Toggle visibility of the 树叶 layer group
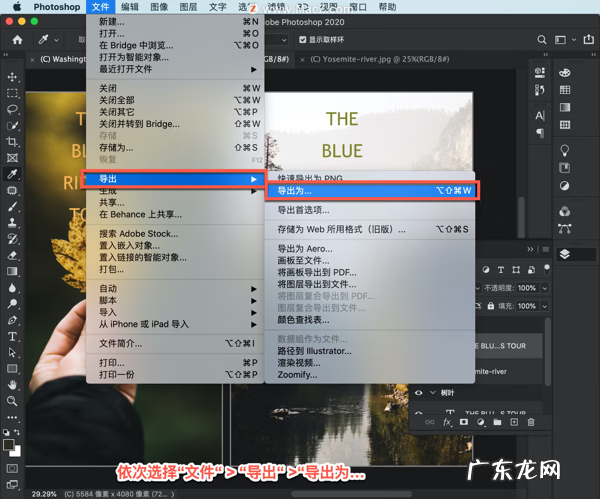The height and width of the screenshot is (499, 600). (419, 393)
